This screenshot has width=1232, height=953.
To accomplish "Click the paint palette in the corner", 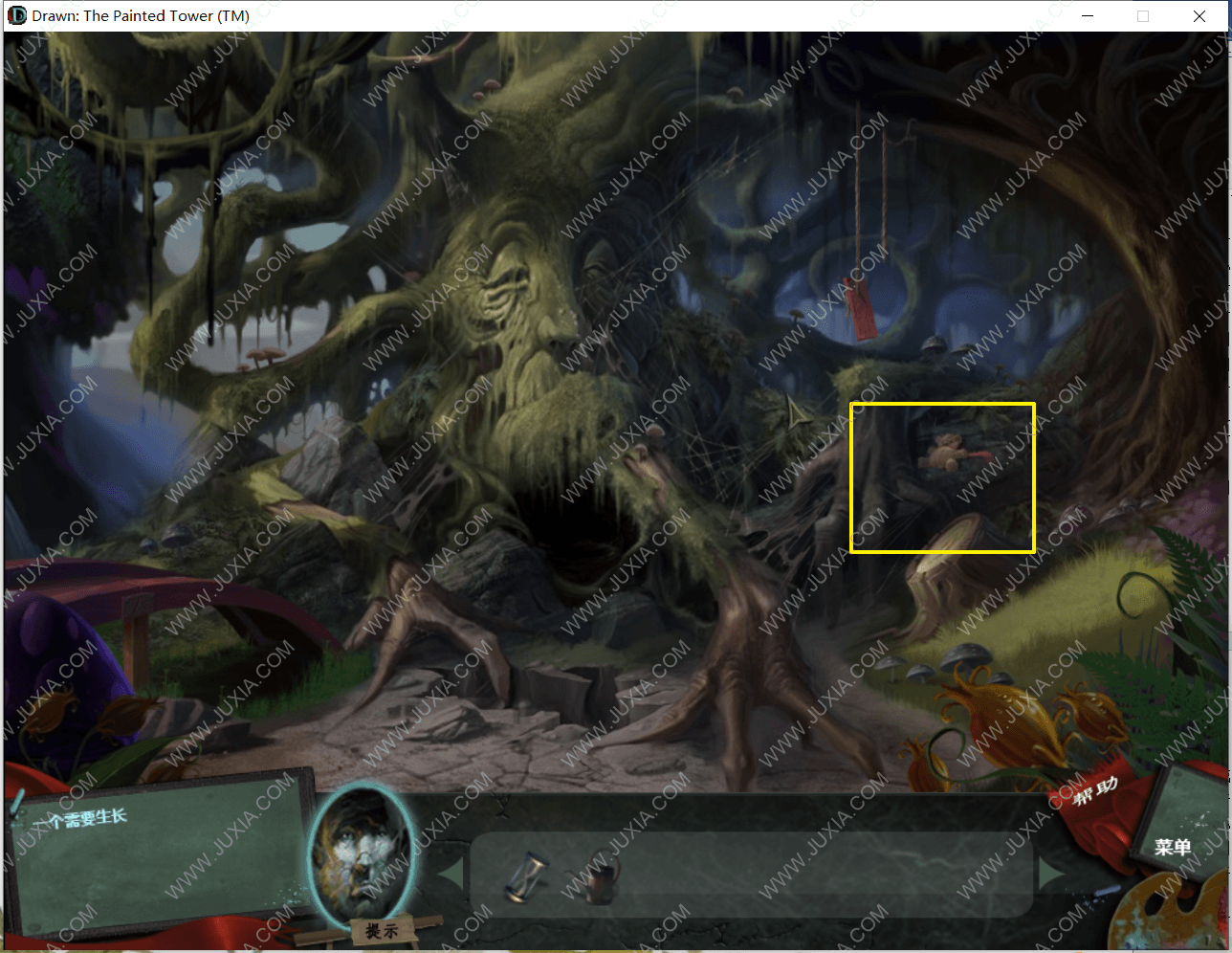I will (1170, 911).
